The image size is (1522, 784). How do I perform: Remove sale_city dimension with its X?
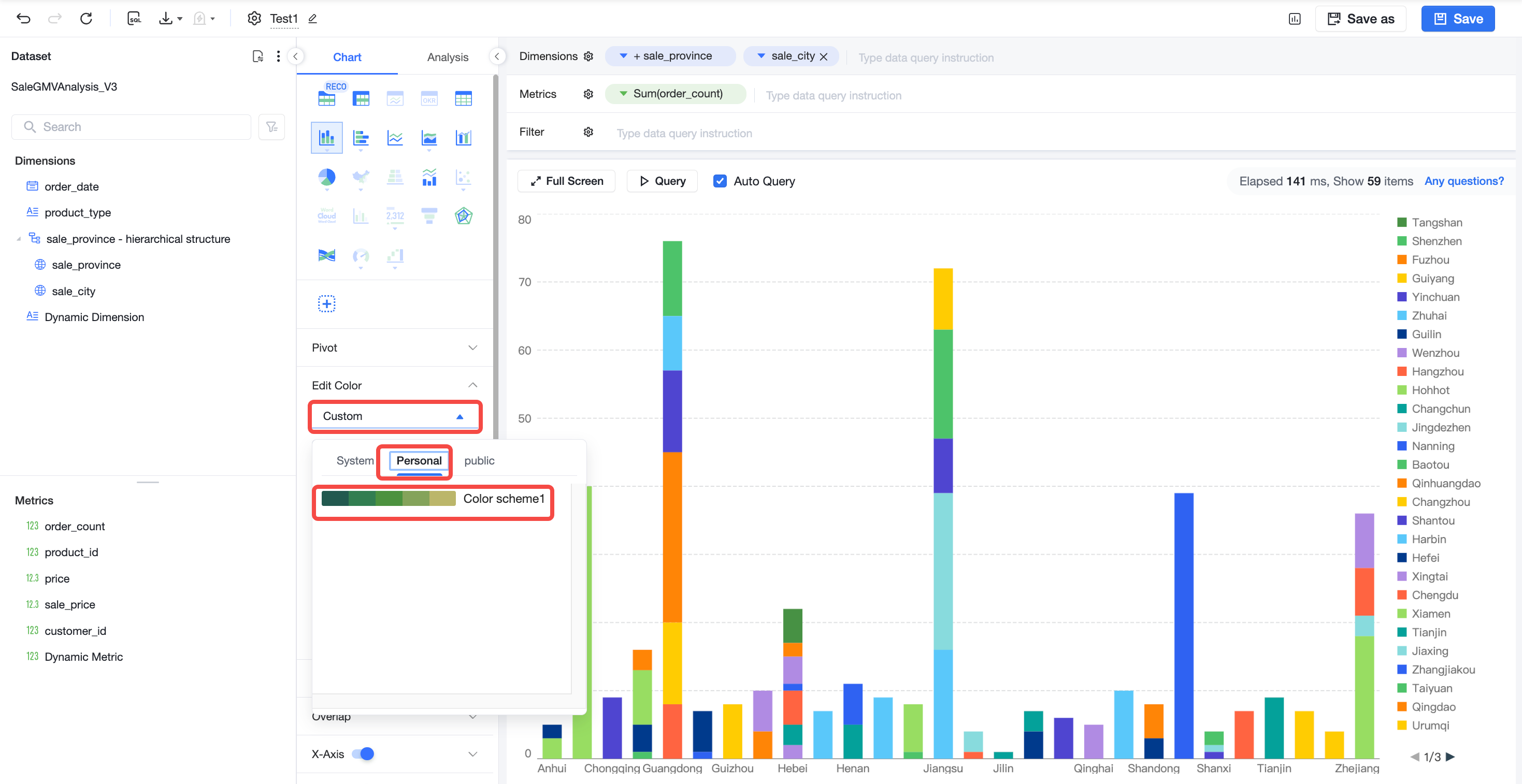(824, 57)
